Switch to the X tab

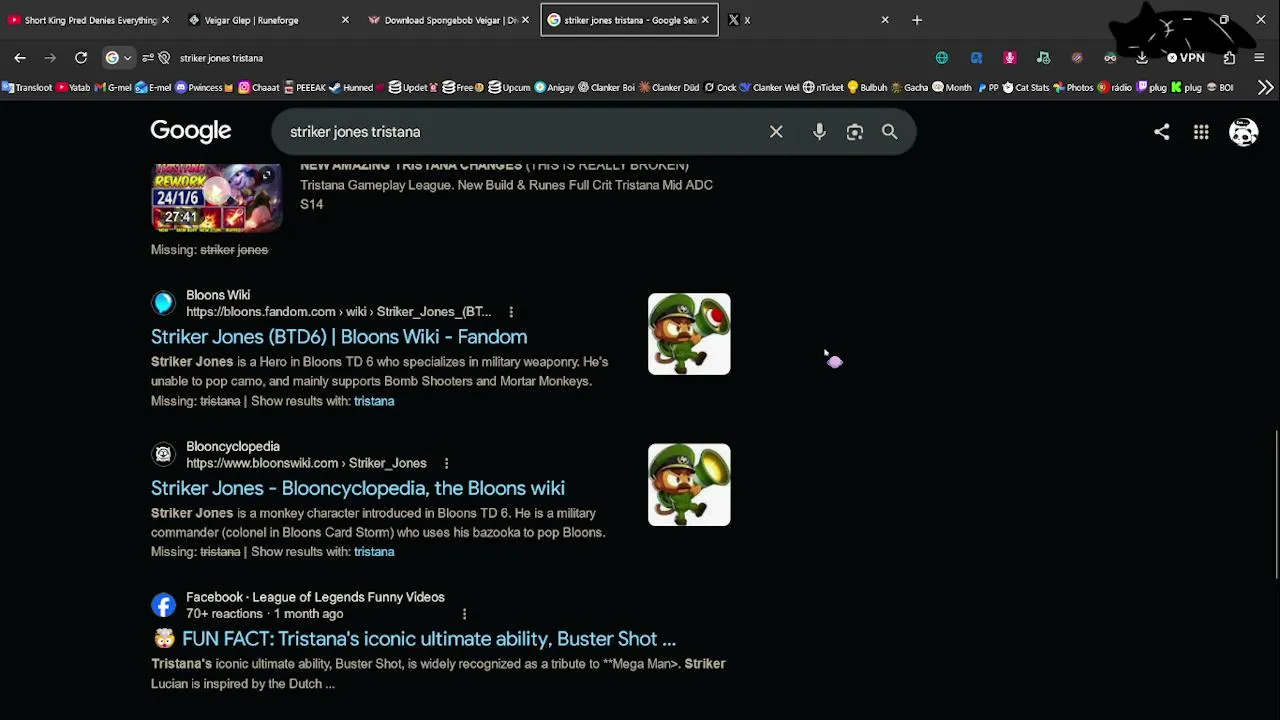[808, 20]
